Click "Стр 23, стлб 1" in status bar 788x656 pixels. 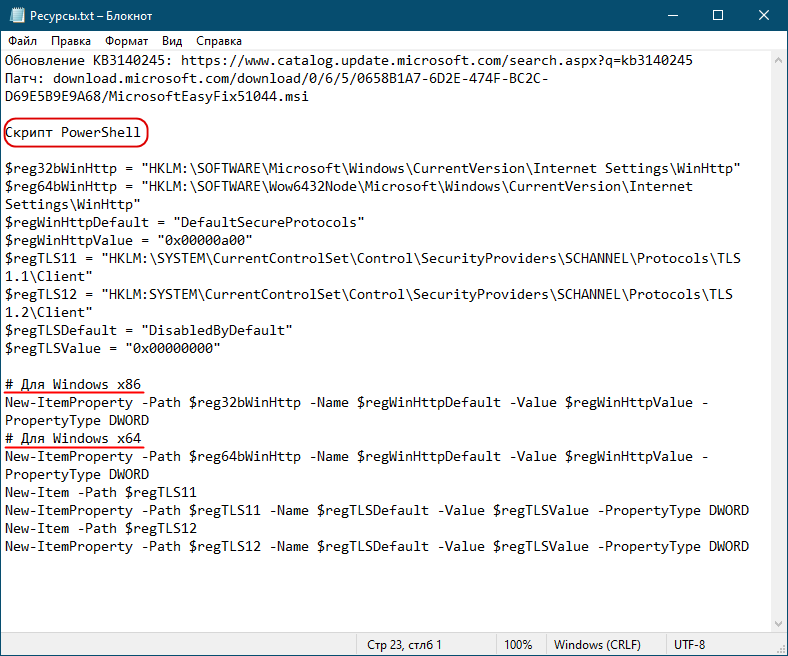[404, 645]
